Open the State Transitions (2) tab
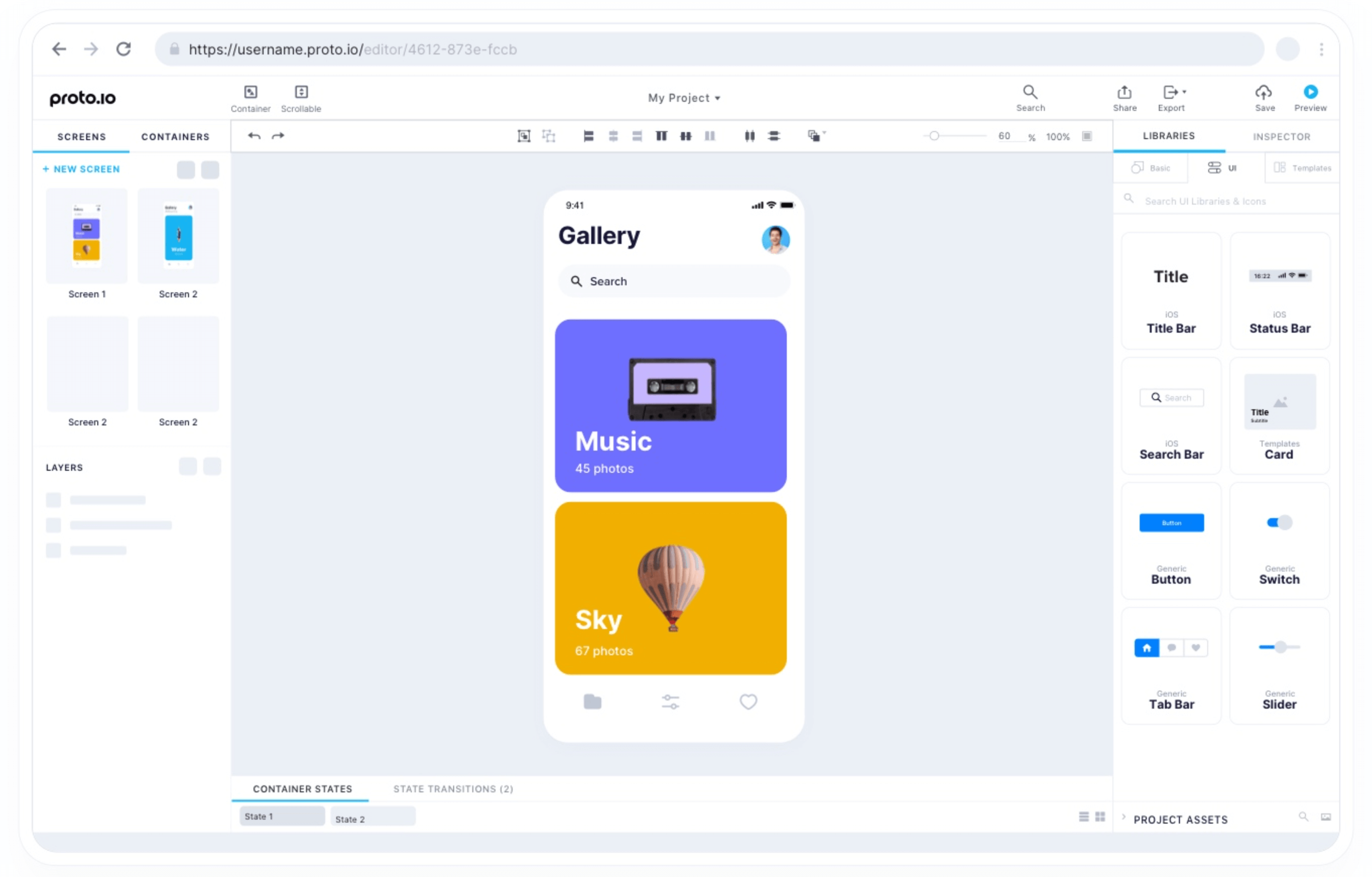Image resolution: width=1372 pixels, height=877 pixels. click(x=453, y=789)
